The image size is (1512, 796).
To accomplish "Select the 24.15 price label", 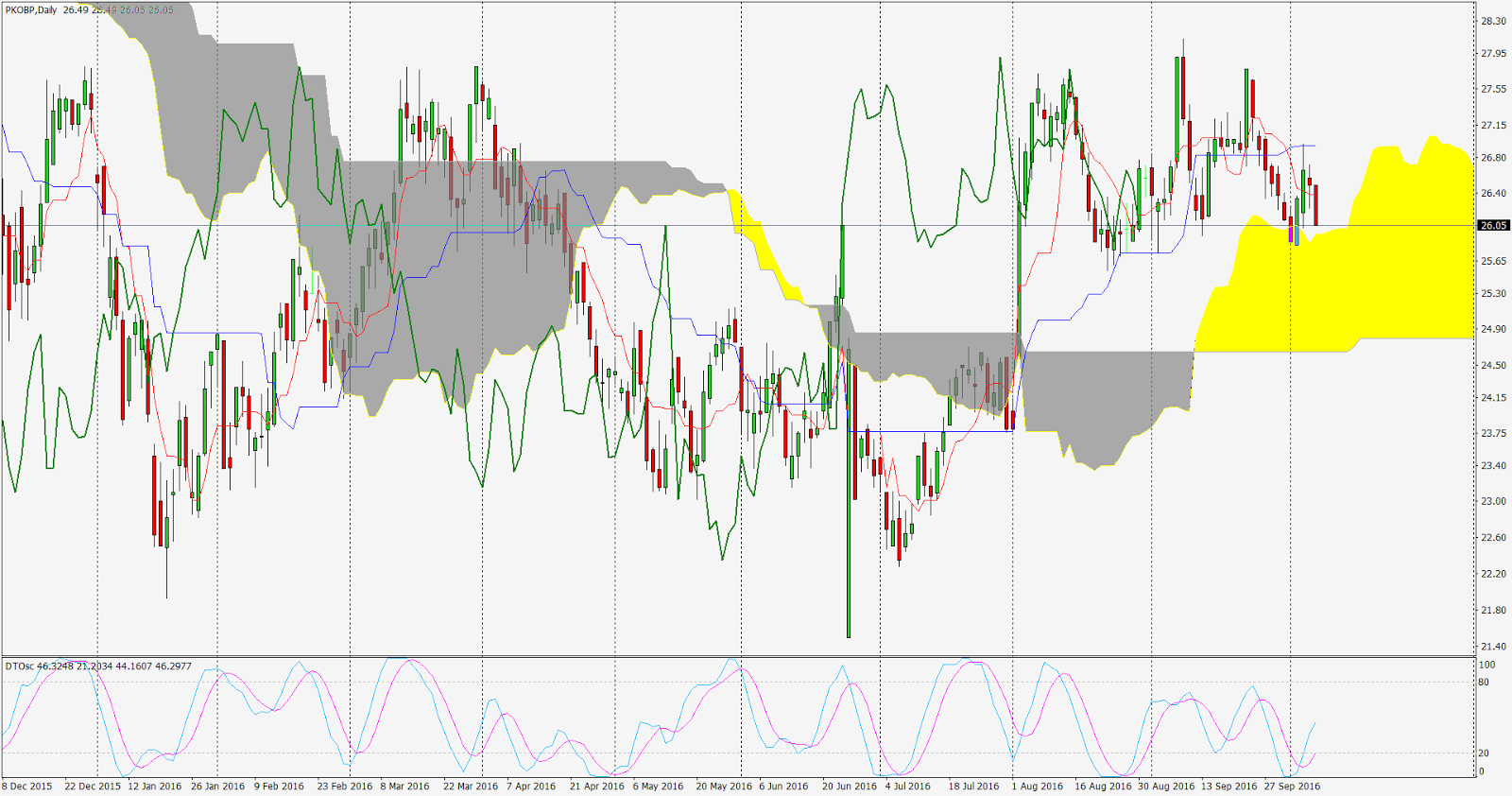I will tap(1493, 398).
